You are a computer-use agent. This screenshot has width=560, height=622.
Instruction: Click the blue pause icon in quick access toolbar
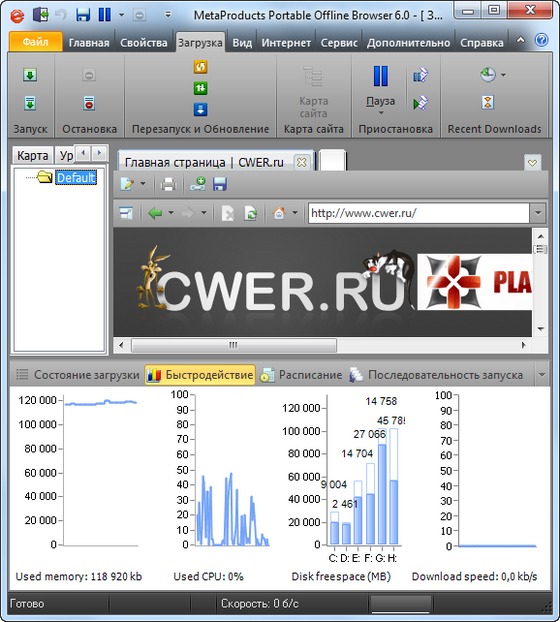tap(105, 15)
